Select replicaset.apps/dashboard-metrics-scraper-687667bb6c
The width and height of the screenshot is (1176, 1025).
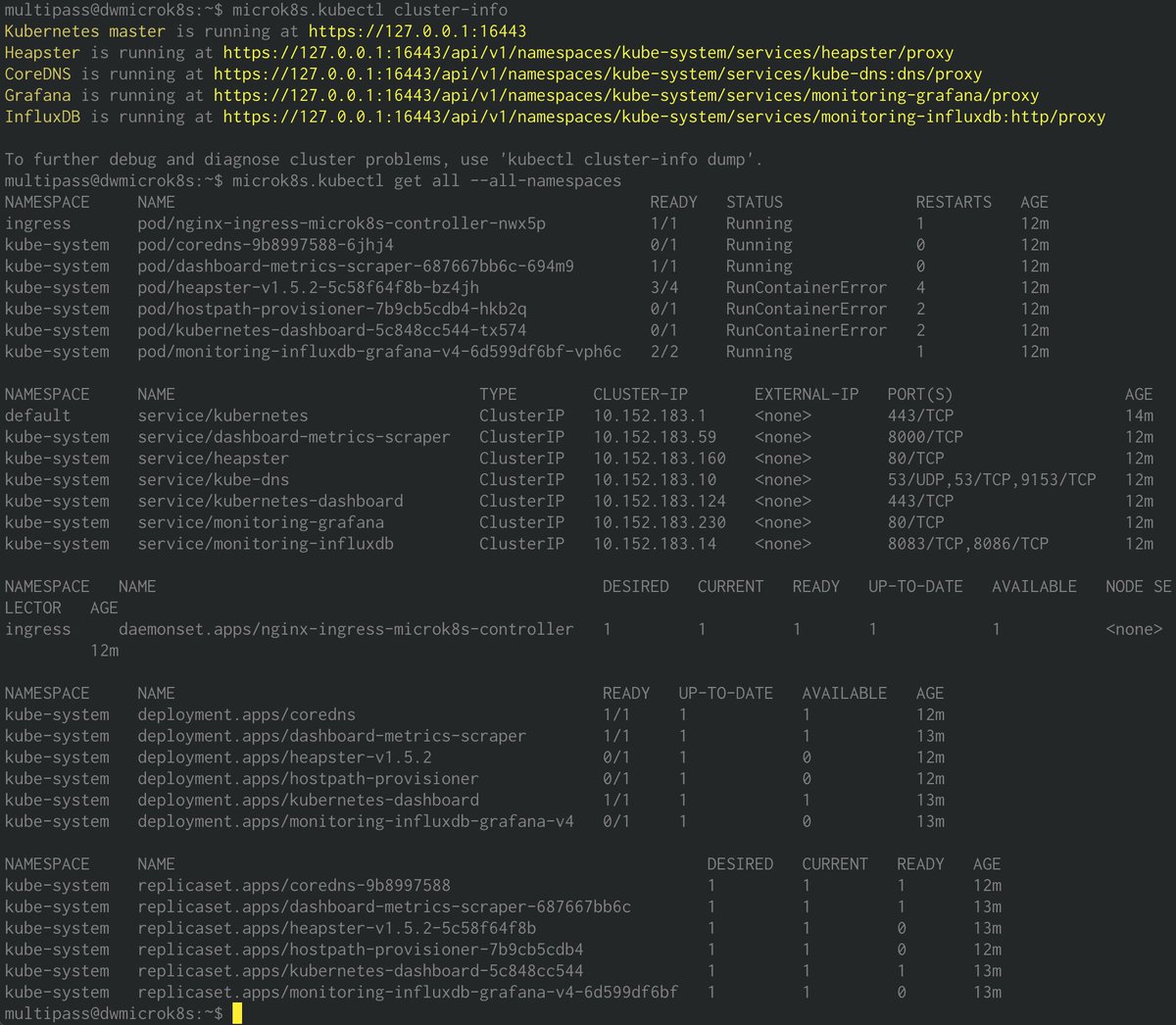[x=384, y=907]
